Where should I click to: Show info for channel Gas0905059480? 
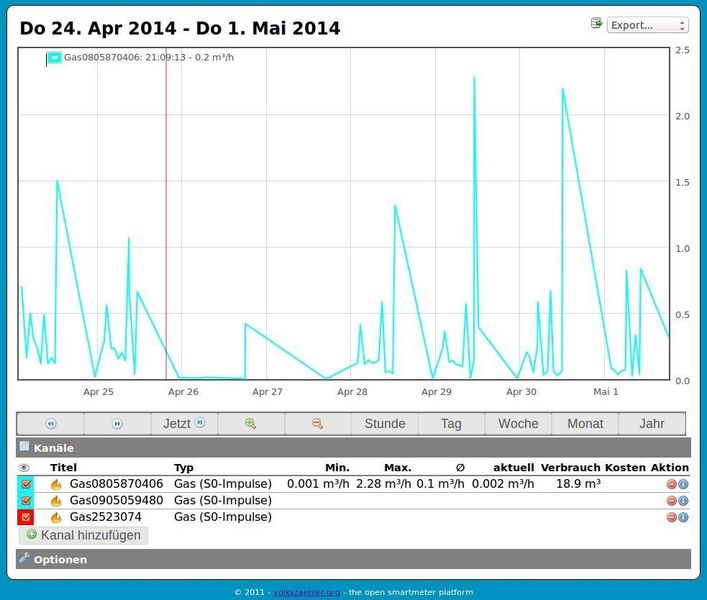point(683,501)
